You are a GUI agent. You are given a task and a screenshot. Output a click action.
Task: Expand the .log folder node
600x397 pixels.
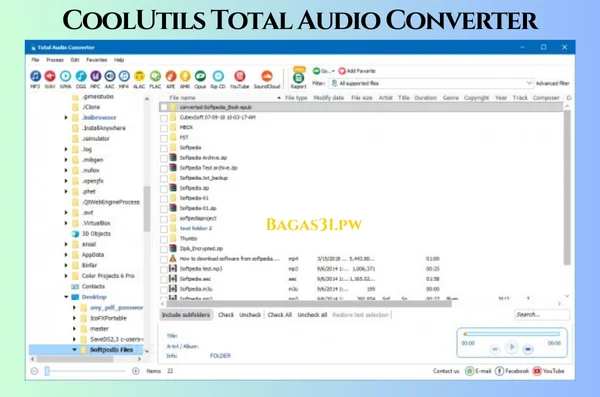point(66,149)
